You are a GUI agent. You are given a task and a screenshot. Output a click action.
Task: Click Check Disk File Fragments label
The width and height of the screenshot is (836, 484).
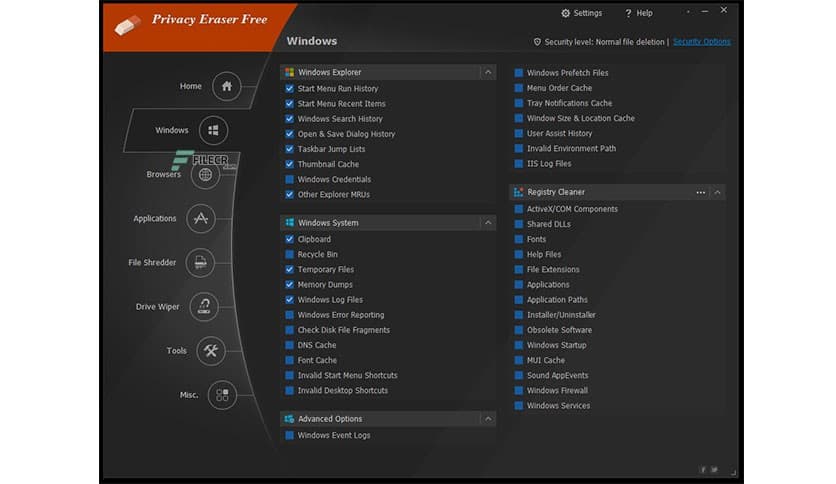click(344, 330)
